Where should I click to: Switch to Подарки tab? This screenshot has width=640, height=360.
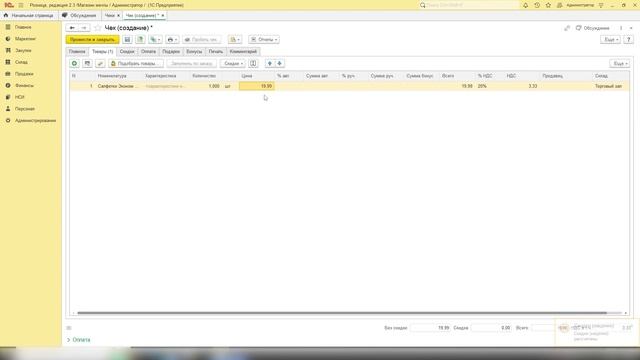(171, 51)
